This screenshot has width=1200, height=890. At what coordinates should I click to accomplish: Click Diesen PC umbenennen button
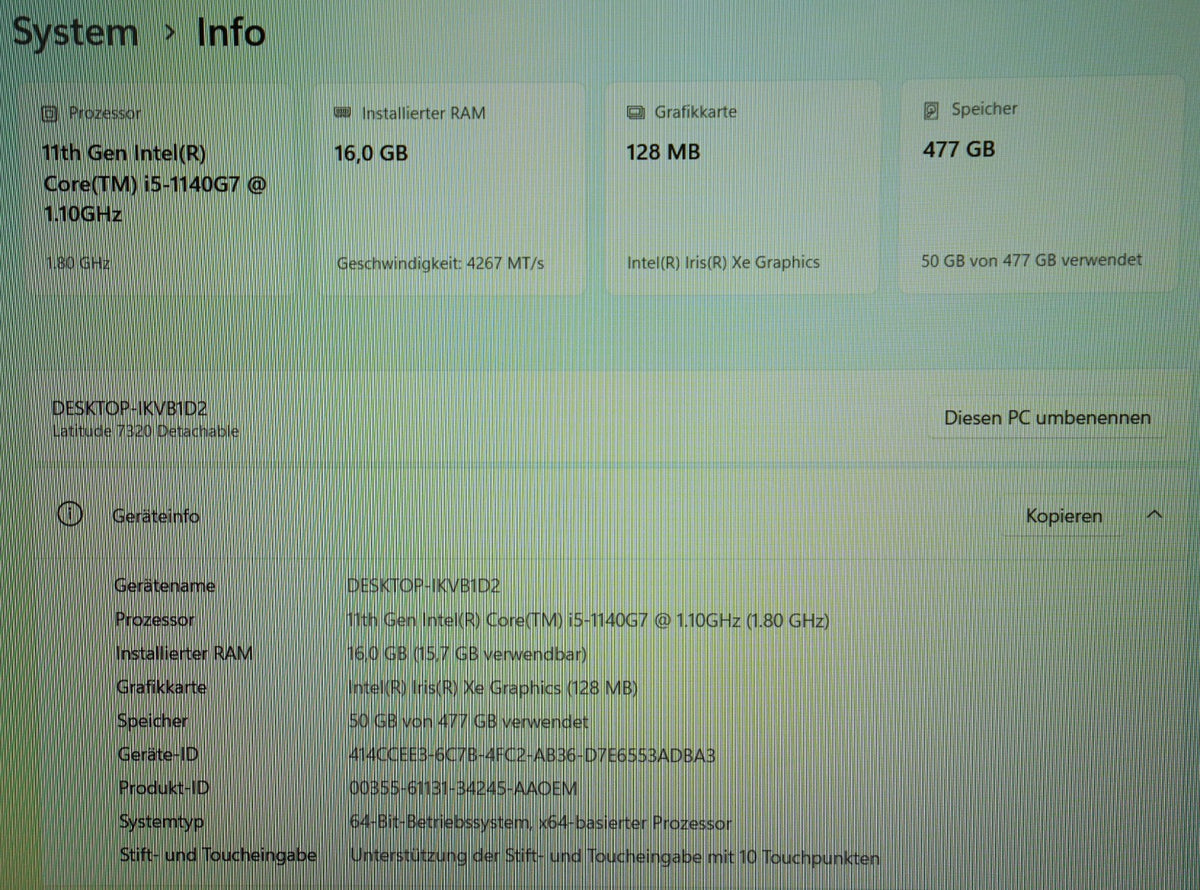1047,418
